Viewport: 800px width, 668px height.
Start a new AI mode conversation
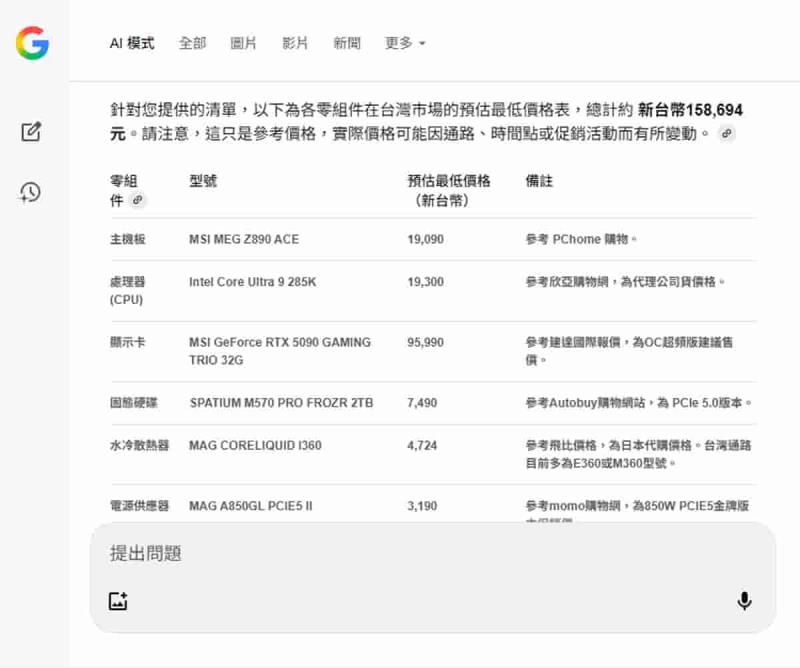click(31, 132)
